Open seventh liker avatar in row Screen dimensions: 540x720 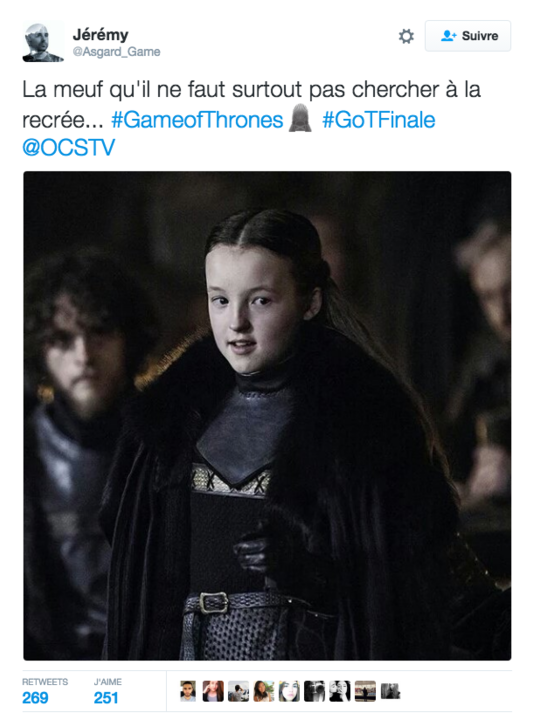click(340, 691)
